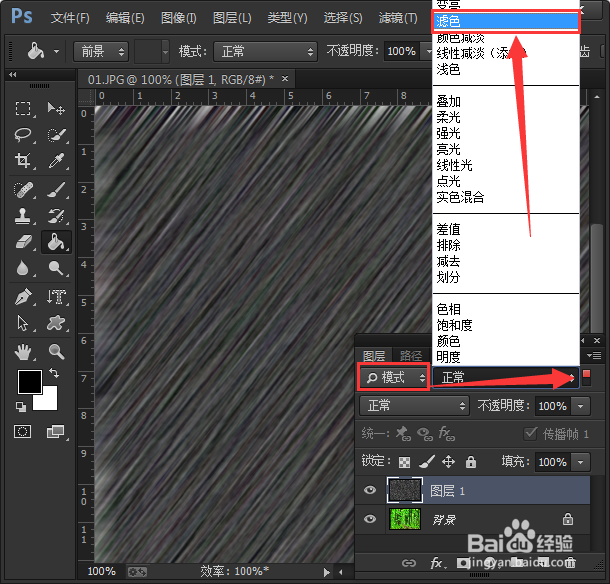
Task: Choose 滤色 blend mode in list
Action: pos(506,21)
